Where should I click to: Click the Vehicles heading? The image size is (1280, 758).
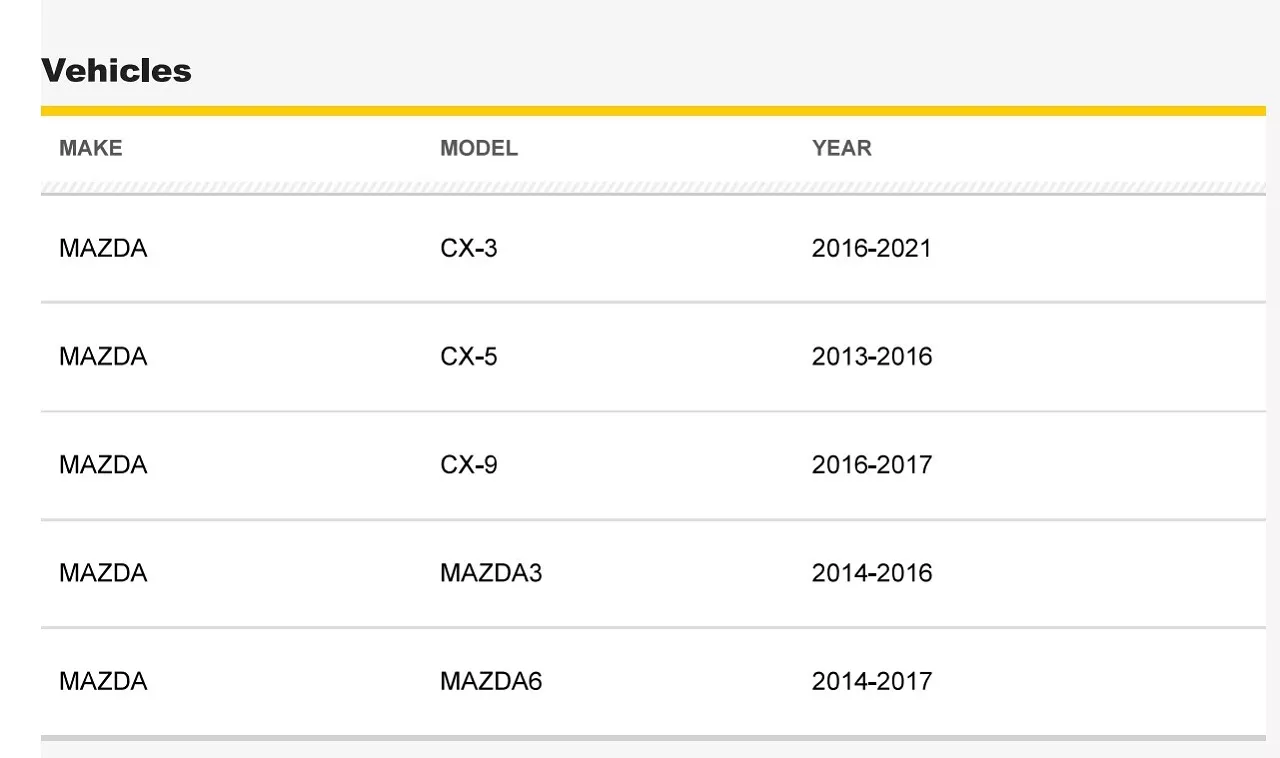[x=116, y=71]
